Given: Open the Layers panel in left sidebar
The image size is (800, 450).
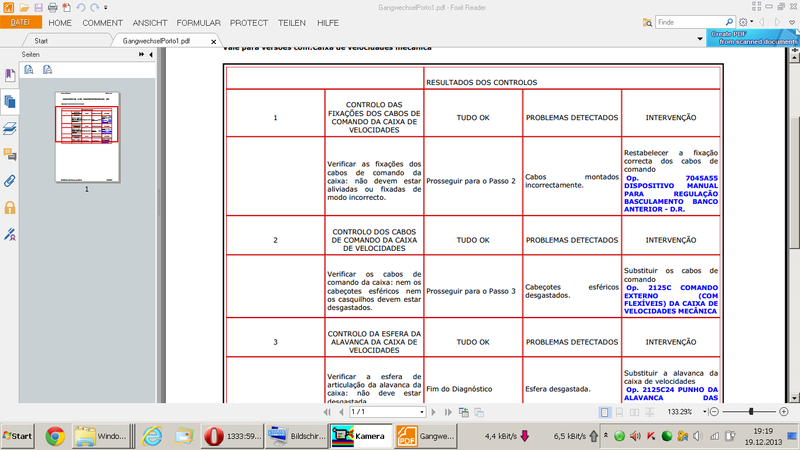Looking at the screenshot, I should [x=10, y=128].
